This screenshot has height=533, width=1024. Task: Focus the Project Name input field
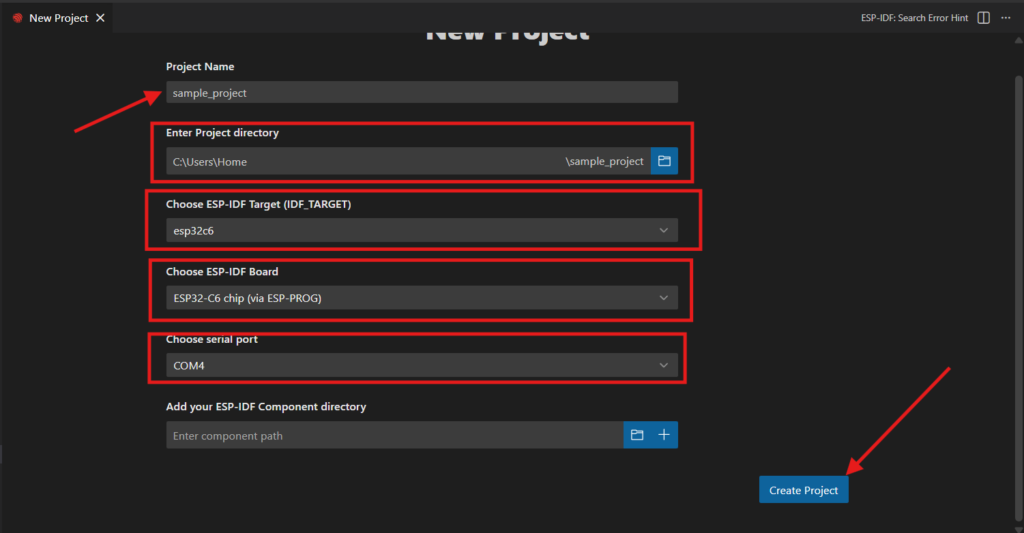[422, 92]
